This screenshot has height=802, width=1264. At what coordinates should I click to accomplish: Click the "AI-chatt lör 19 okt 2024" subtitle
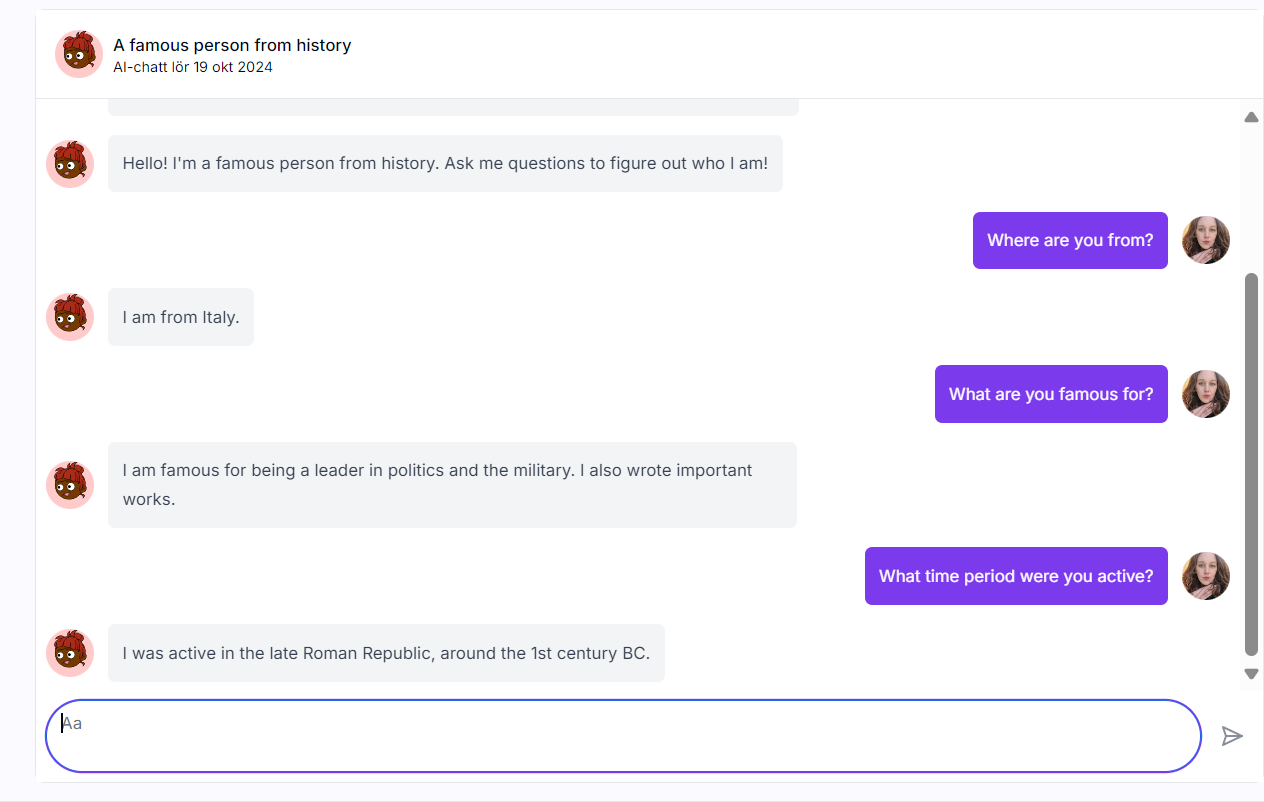(193, 67)
